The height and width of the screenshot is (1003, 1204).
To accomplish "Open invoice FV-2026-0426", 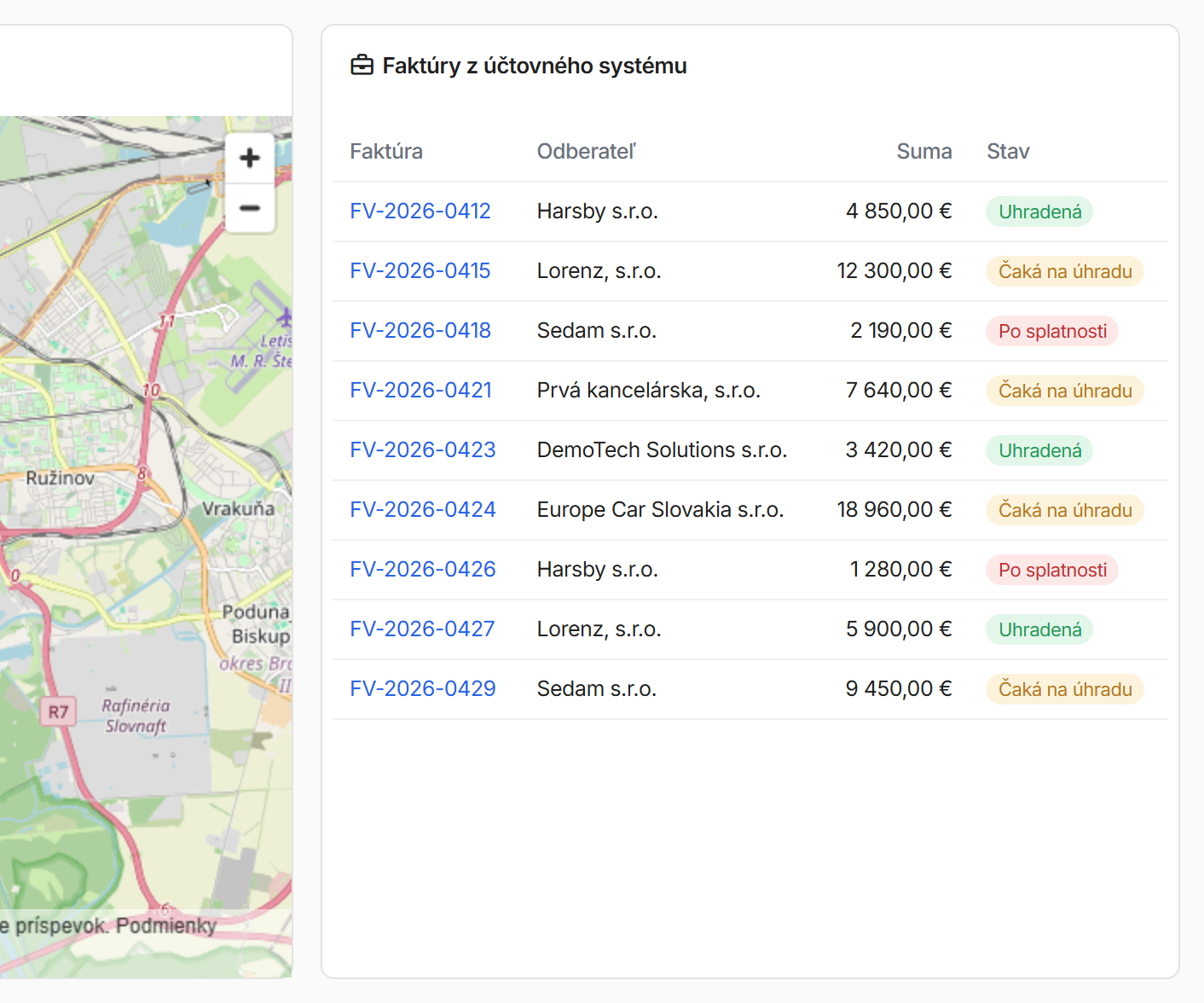I will coord(423,570).
